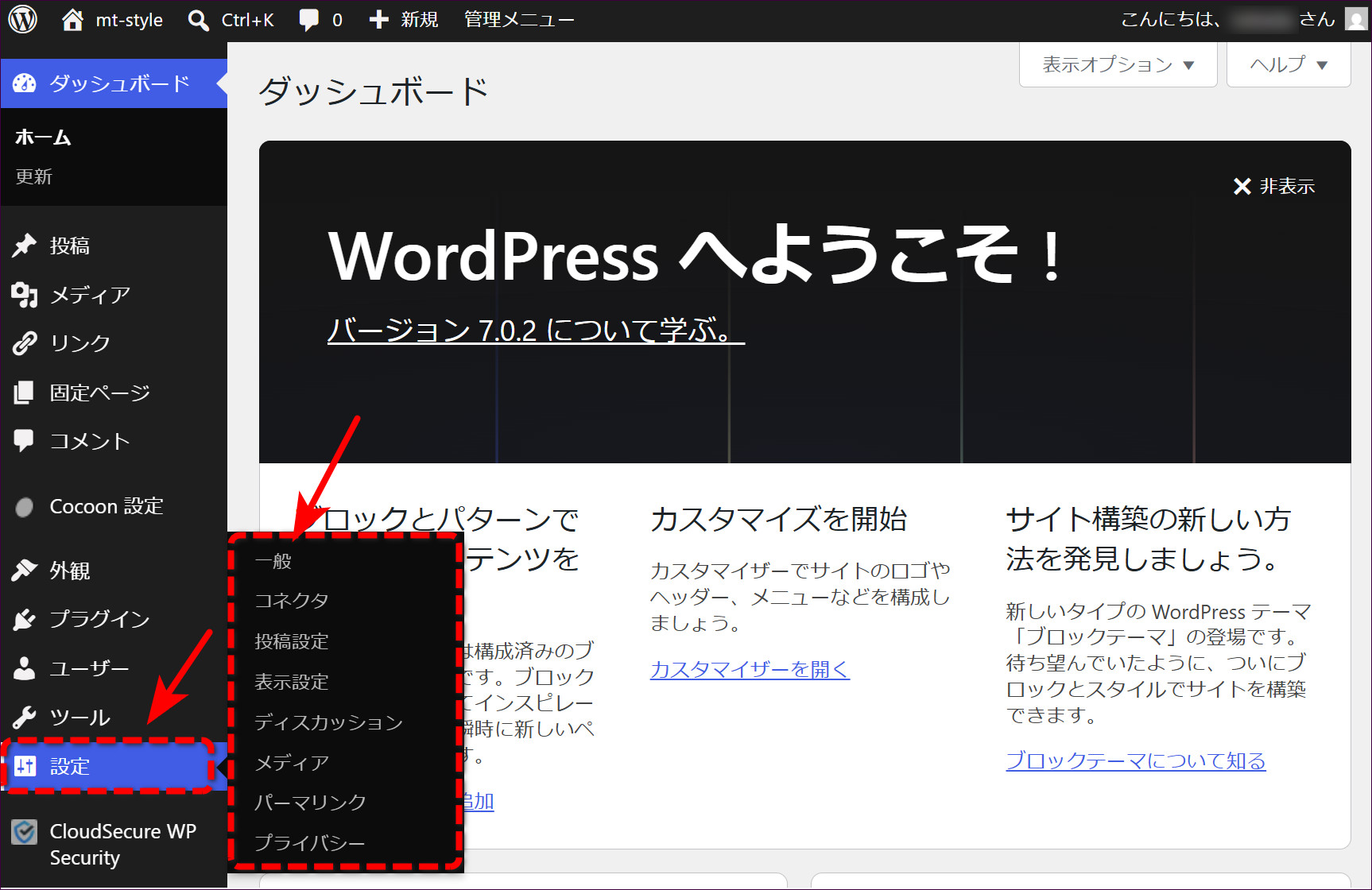Click the WordPress へようこそ！ title
Image resolution: width=1372 pixels, height=890 pixels.
pos(696,255)
